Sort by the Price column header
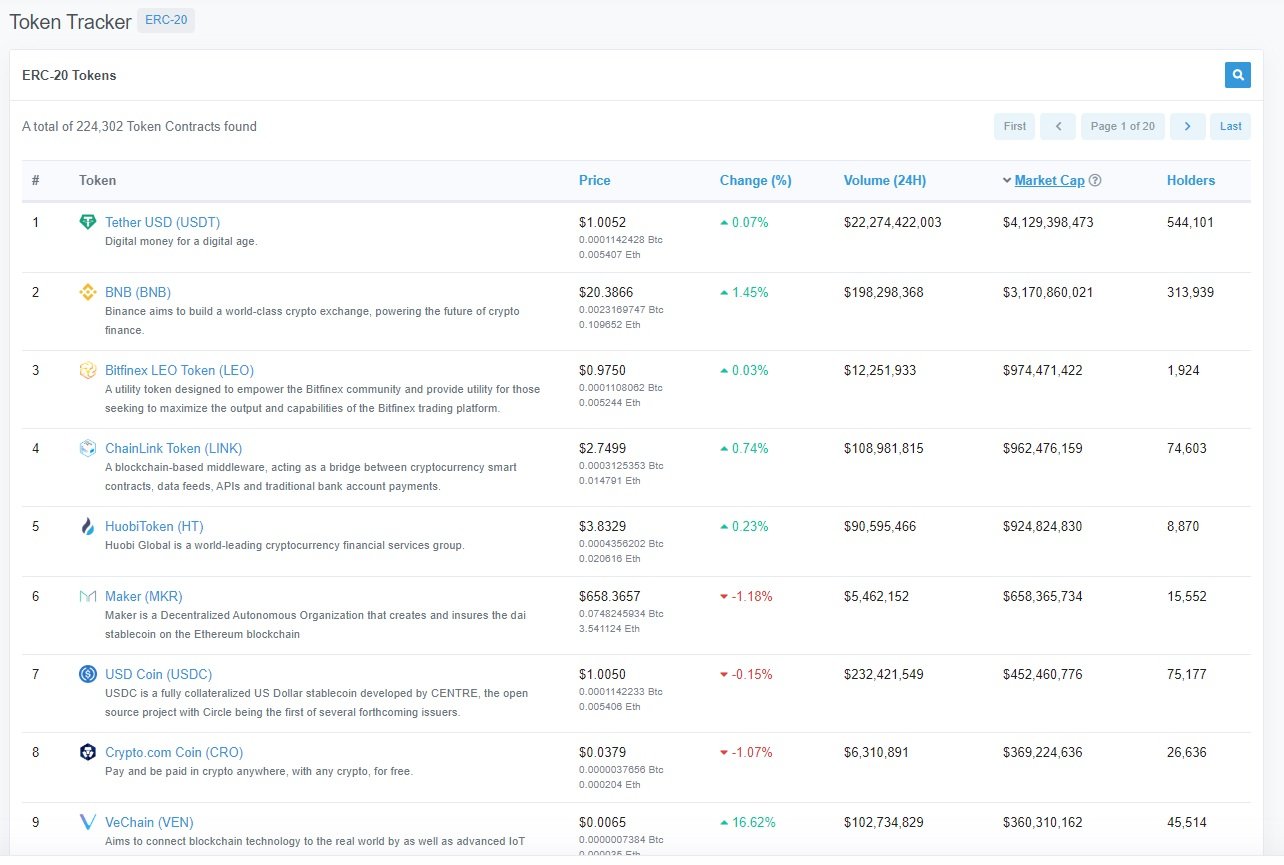1284x865 pixels. pos(594,181)
